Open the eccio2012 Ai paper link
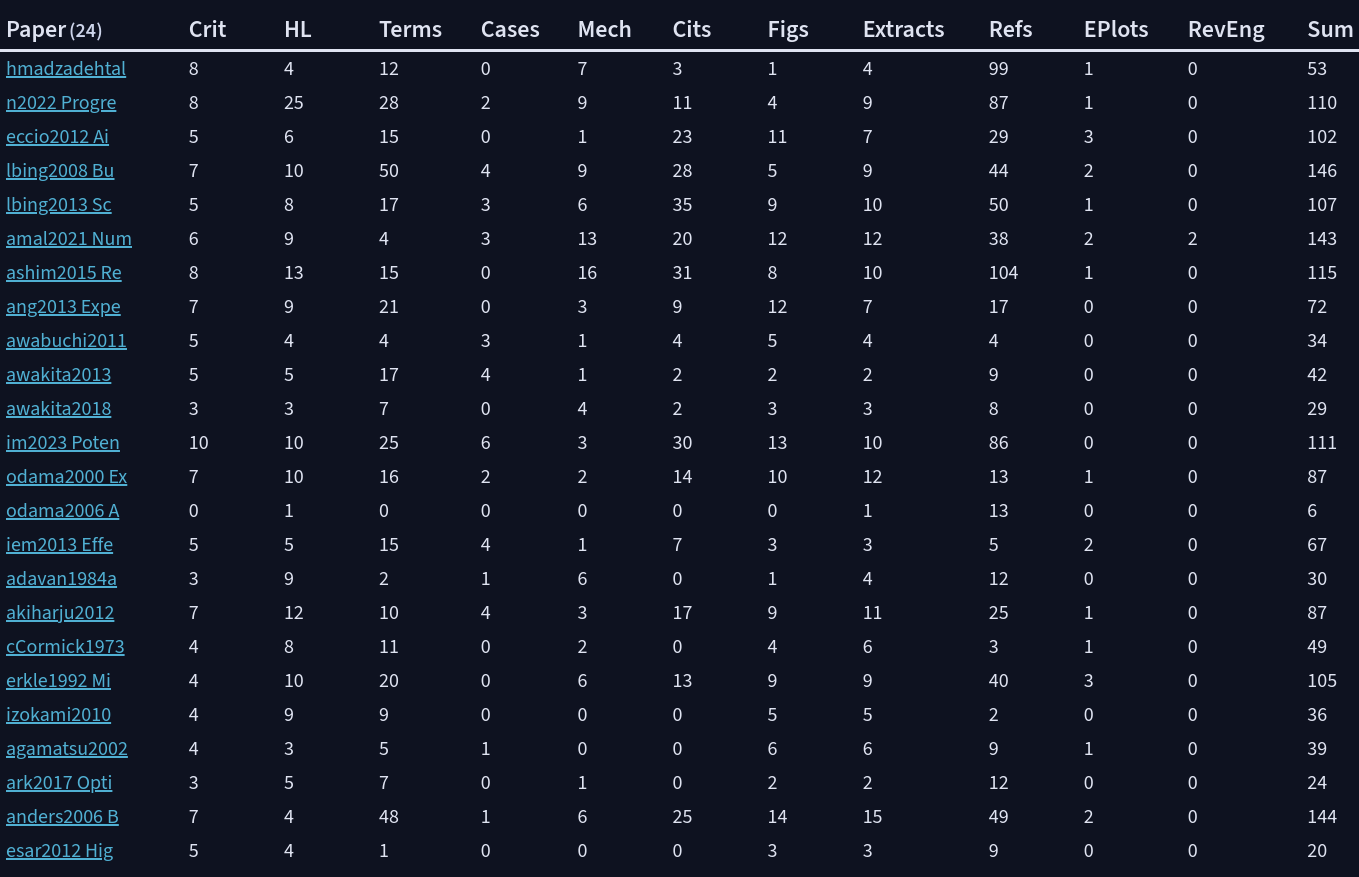 (57, 137)
